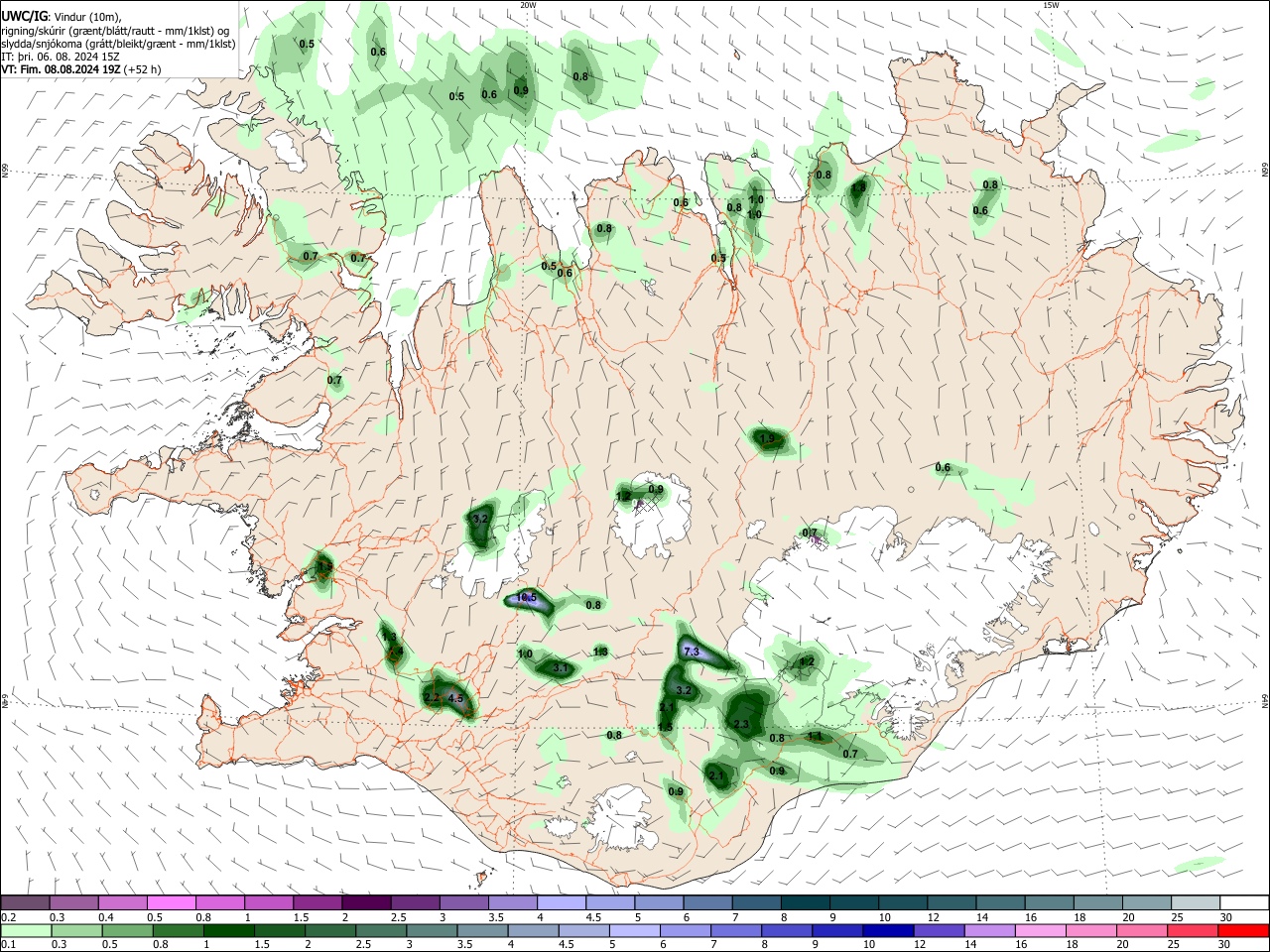Select the 'rigning/skúrir' legend description line
The width and height of the screenshot is (1270, 952).
115,31
